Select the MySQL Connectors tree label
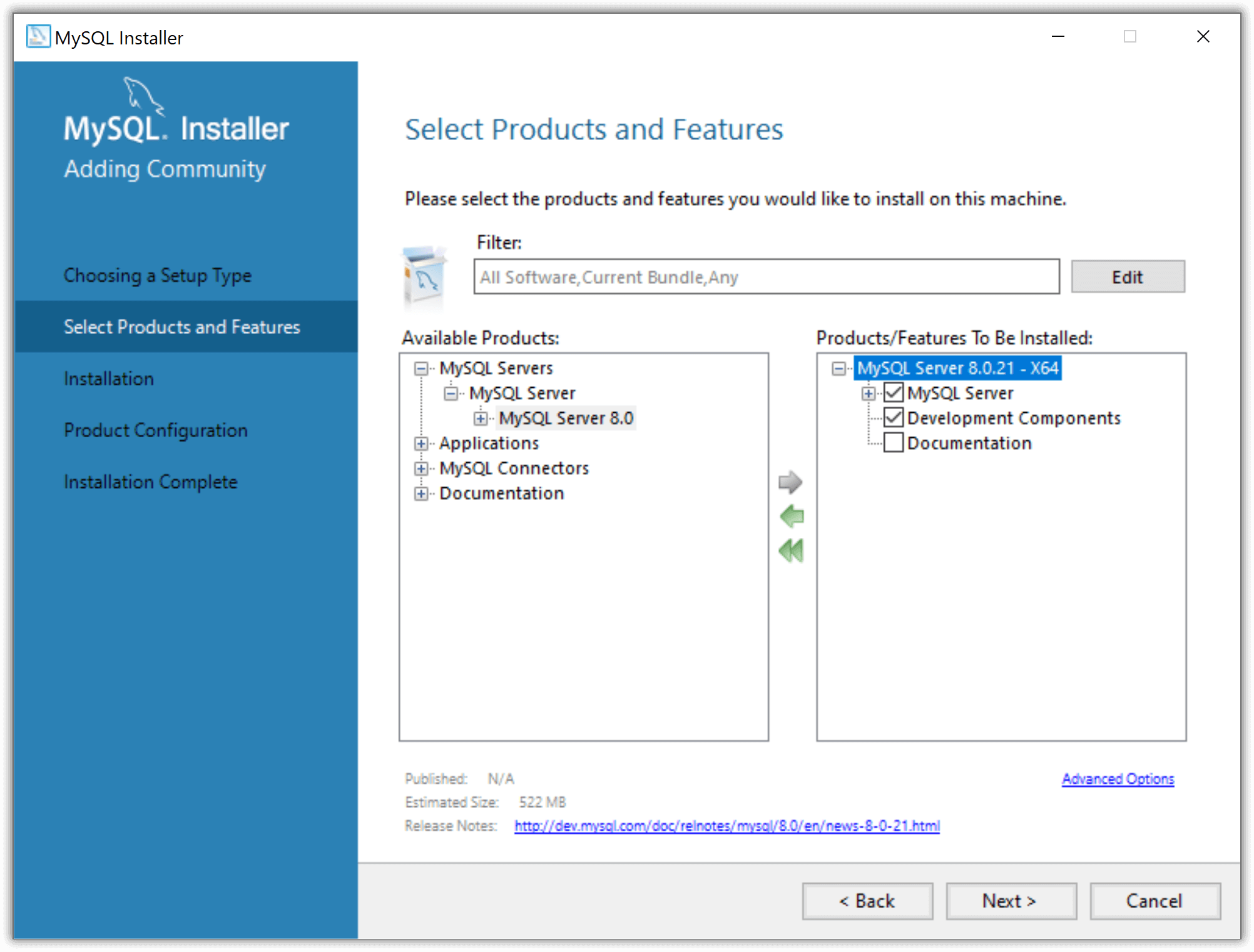Viewport: 1254px width, 952px height. (514, 468)
